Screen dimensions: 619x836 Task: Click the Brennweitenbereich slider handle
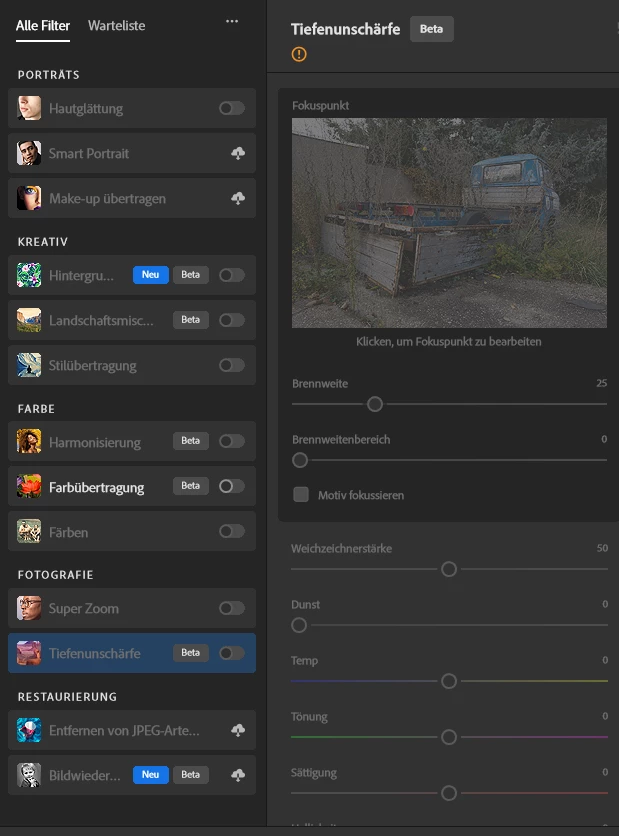pyautogui.click(x=300, y=460)
